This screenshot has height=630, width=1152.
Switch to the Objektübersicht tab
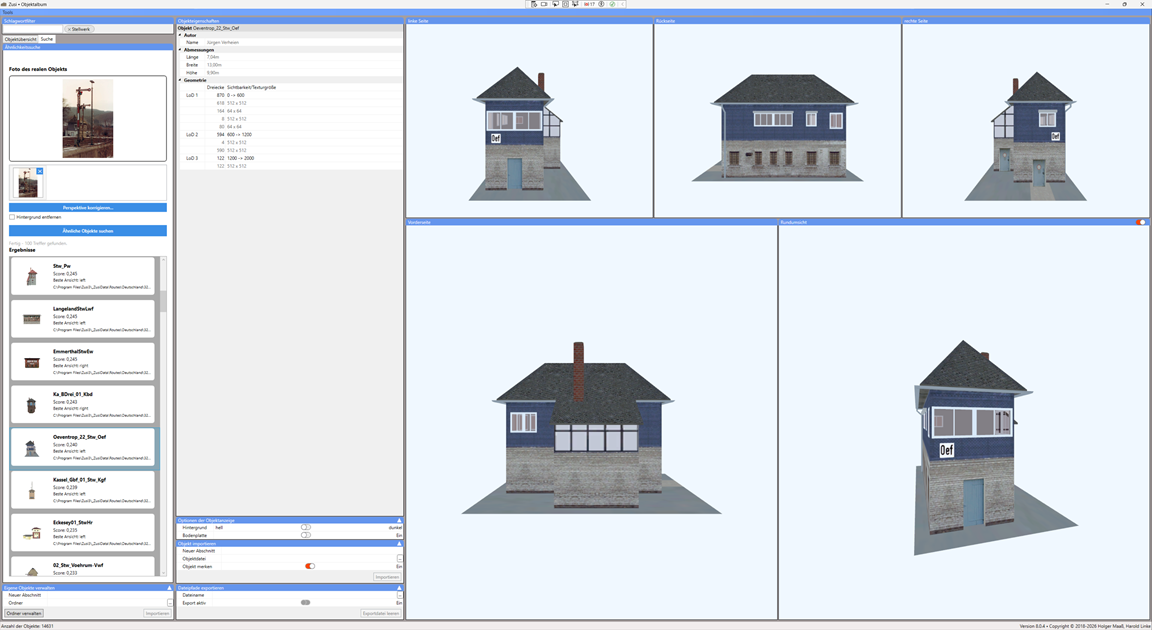pyautogui.click(x=21, y=39)
